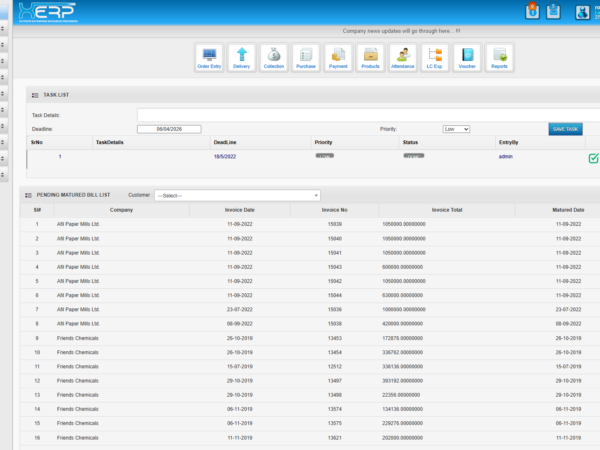Viewport: 600px width, 450px height.
Task: Open the Reports module
Action: 499,58
